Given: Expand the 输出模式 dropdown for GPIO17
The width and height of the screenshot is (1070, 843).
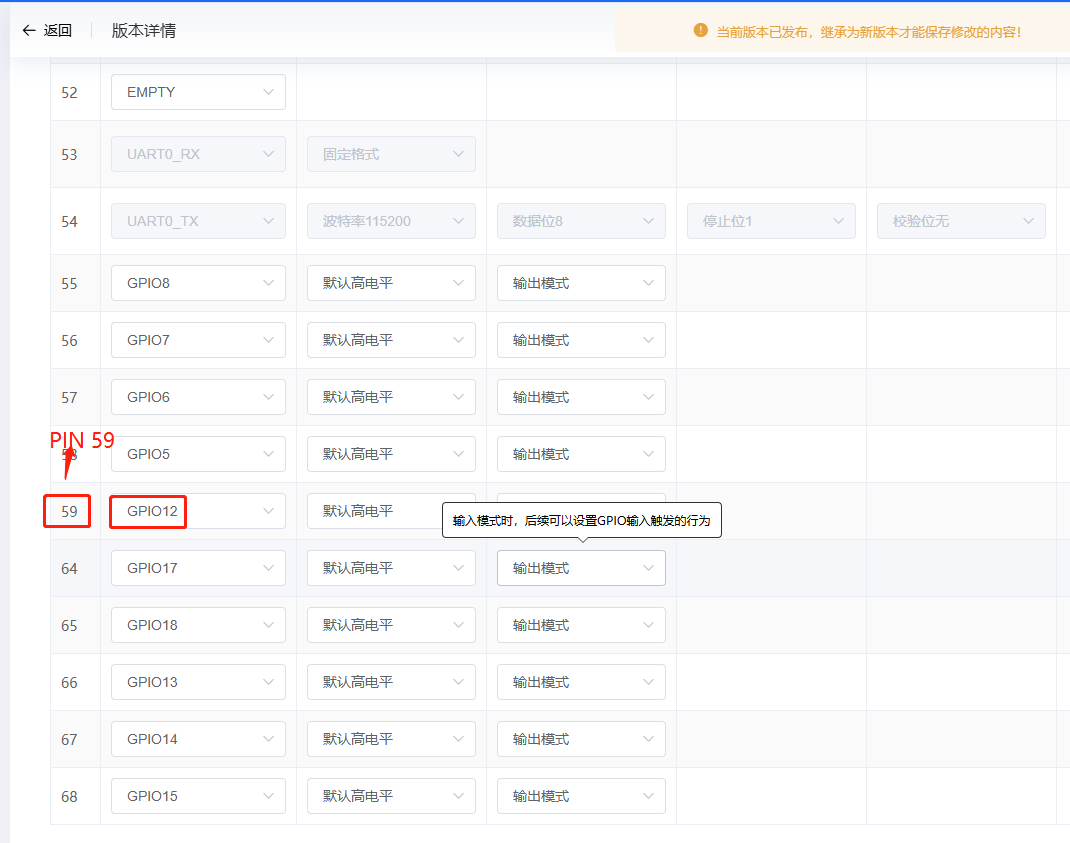Looking at the screenshot, I should point(581,567).
